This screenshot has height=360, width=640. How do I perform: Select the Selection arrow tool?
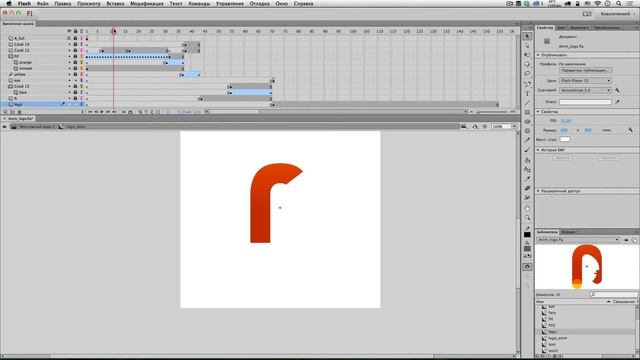pos(527,37)
